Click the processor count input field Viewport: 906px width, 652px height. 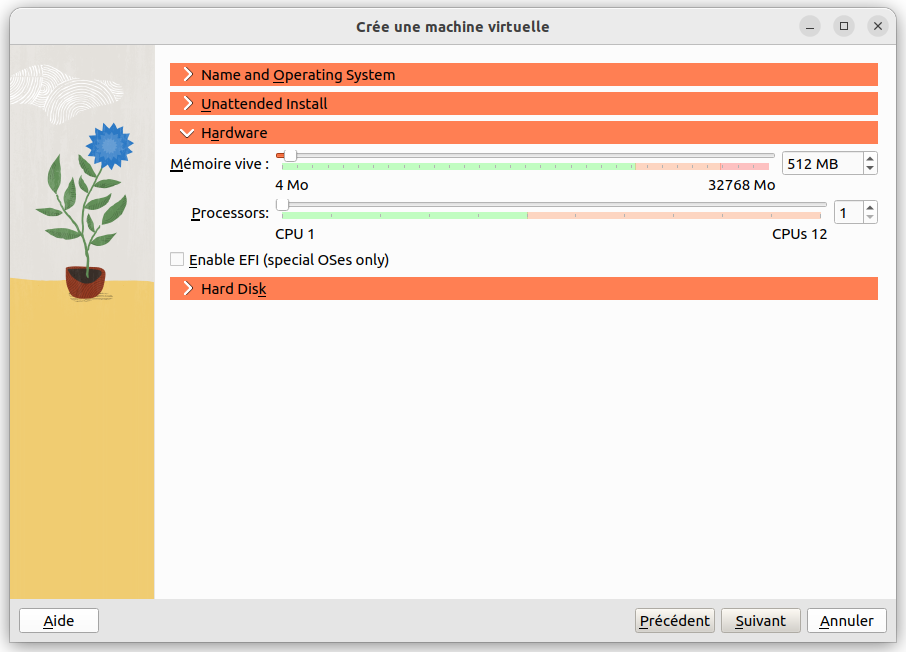(847, 213)
